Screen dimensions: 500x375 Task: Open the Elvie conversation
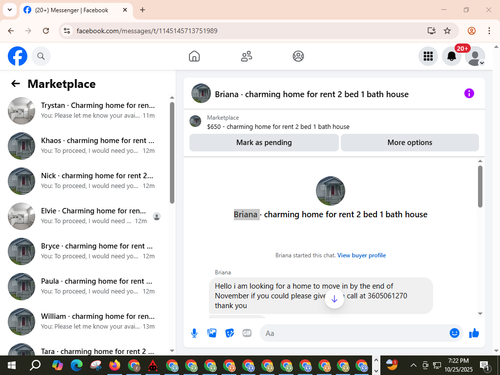86,216
